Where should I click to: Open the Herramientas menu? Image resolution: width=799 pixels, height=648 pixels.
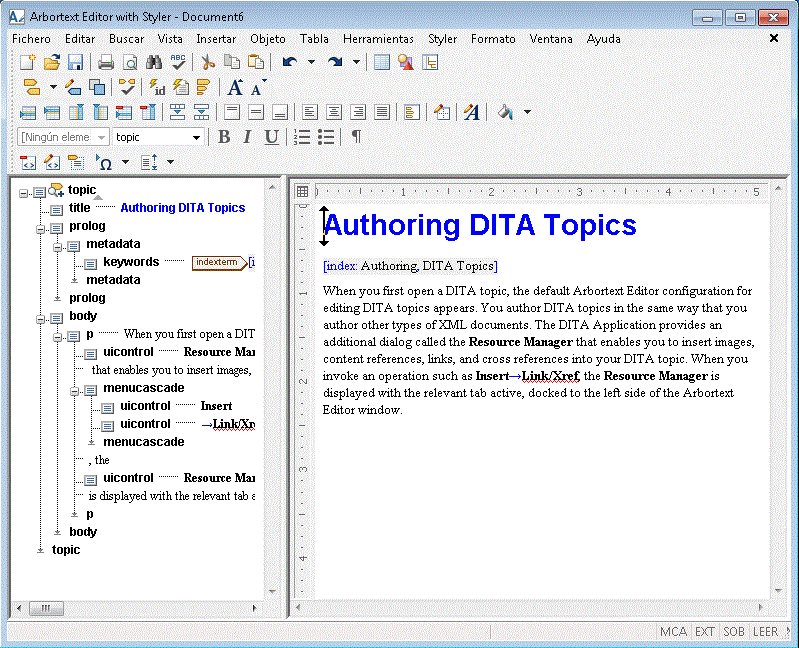tap(378, 39)
